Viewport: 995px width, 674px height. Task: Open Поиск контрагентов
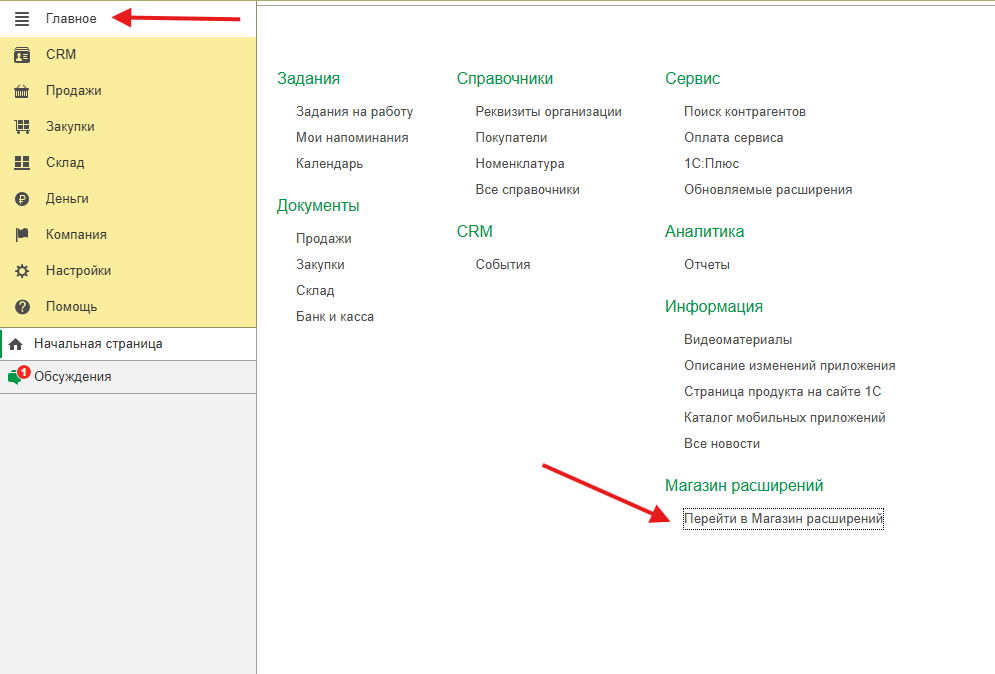(x=744, y=112)
